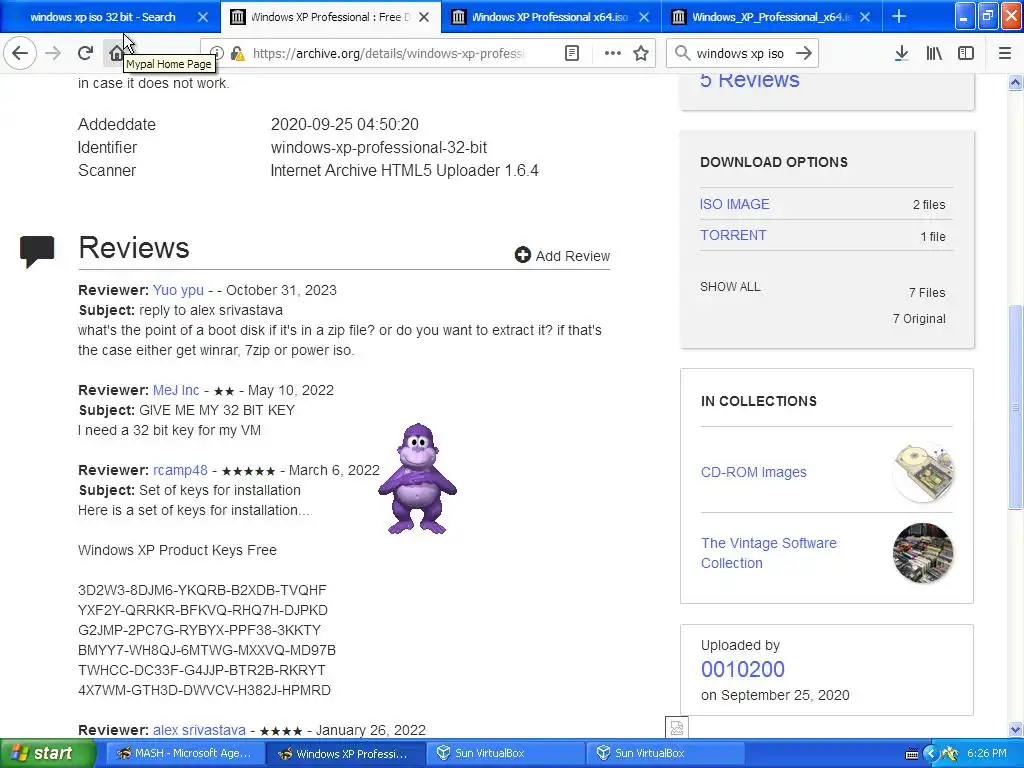This screenshot has height=768, width=1024.
Task: Click the Reviews speech bubble icon
Action: click(x=37, y=251)
